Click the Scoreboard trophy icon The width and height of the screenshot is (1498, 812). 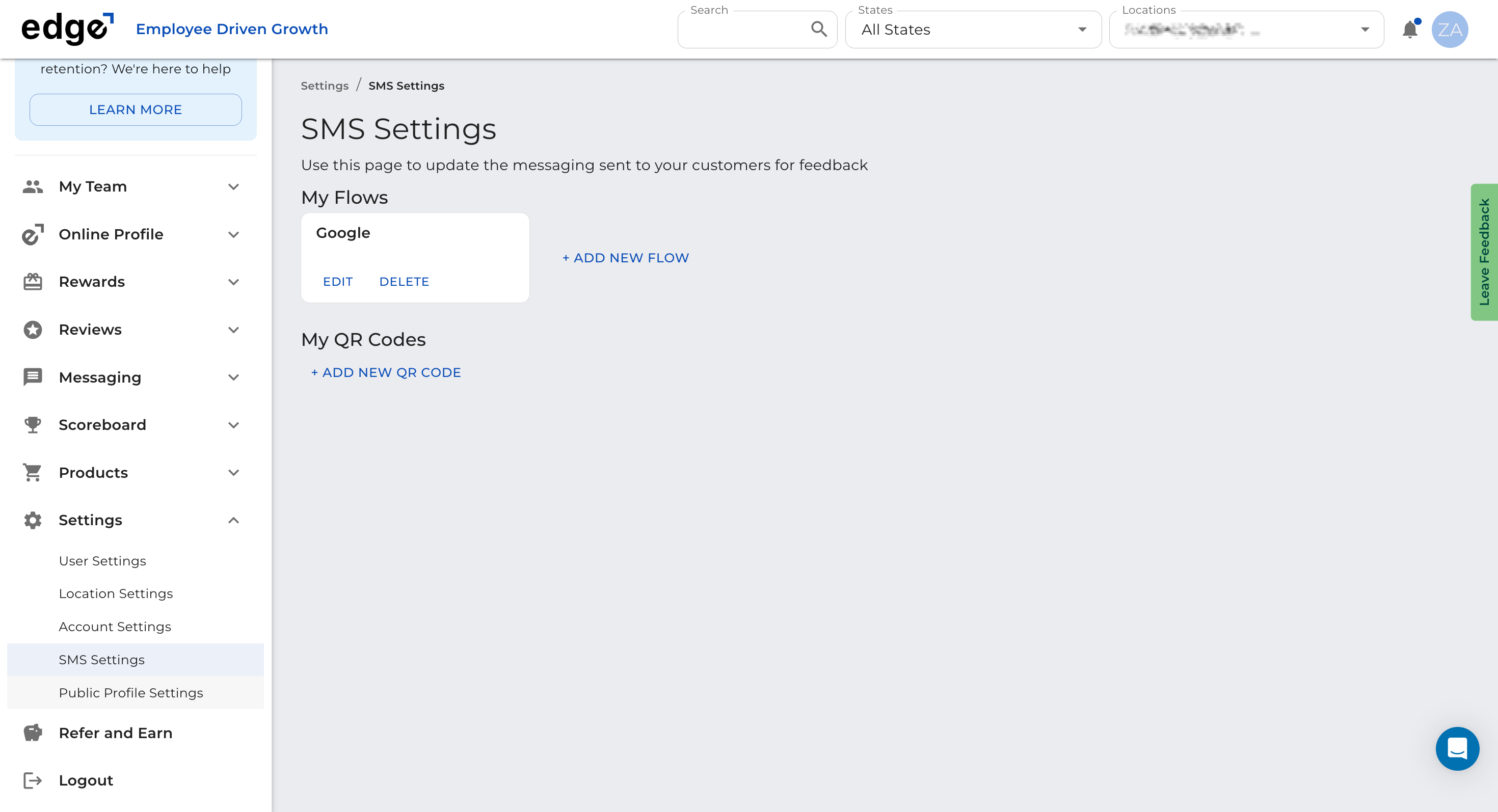(33, 425)
